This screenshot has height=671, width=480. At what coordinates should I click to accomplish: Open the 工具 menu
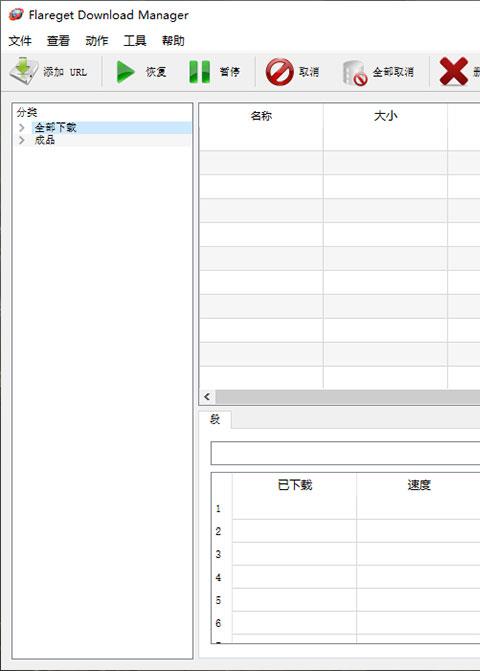pos(135,41)
